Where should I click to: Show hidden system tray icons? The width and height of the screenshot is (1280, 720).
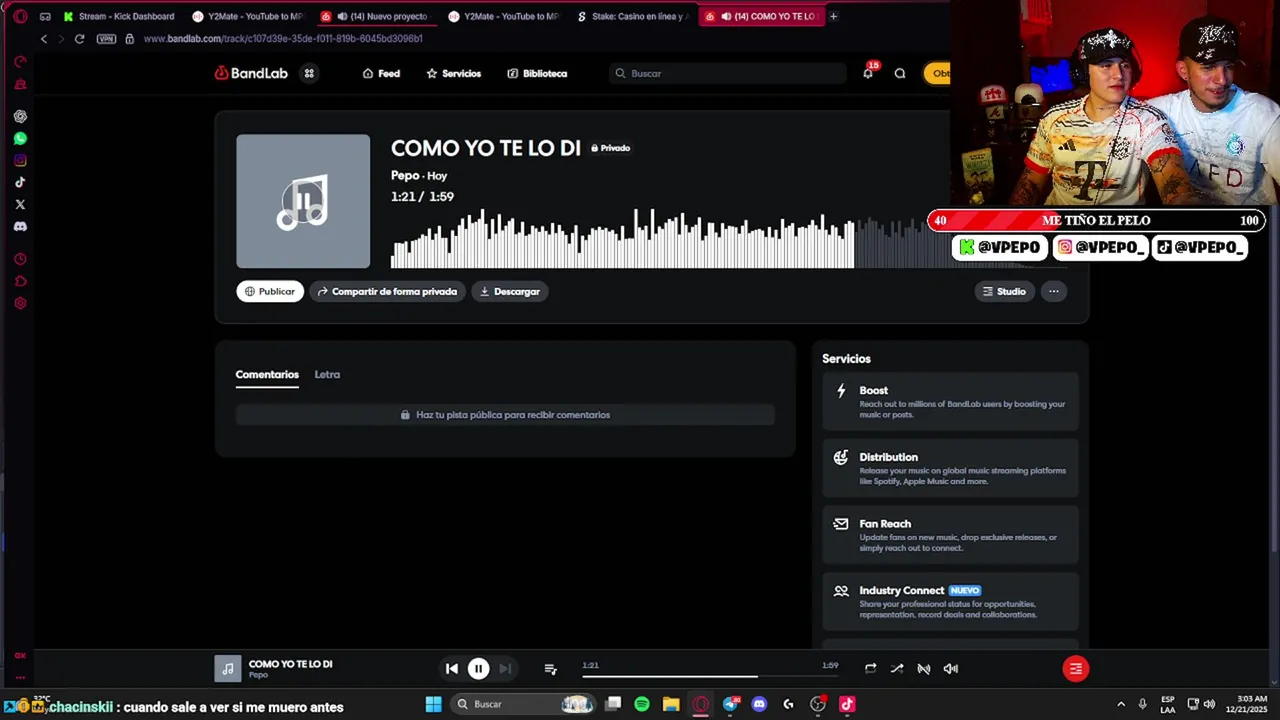click(x=1121, y=704)
